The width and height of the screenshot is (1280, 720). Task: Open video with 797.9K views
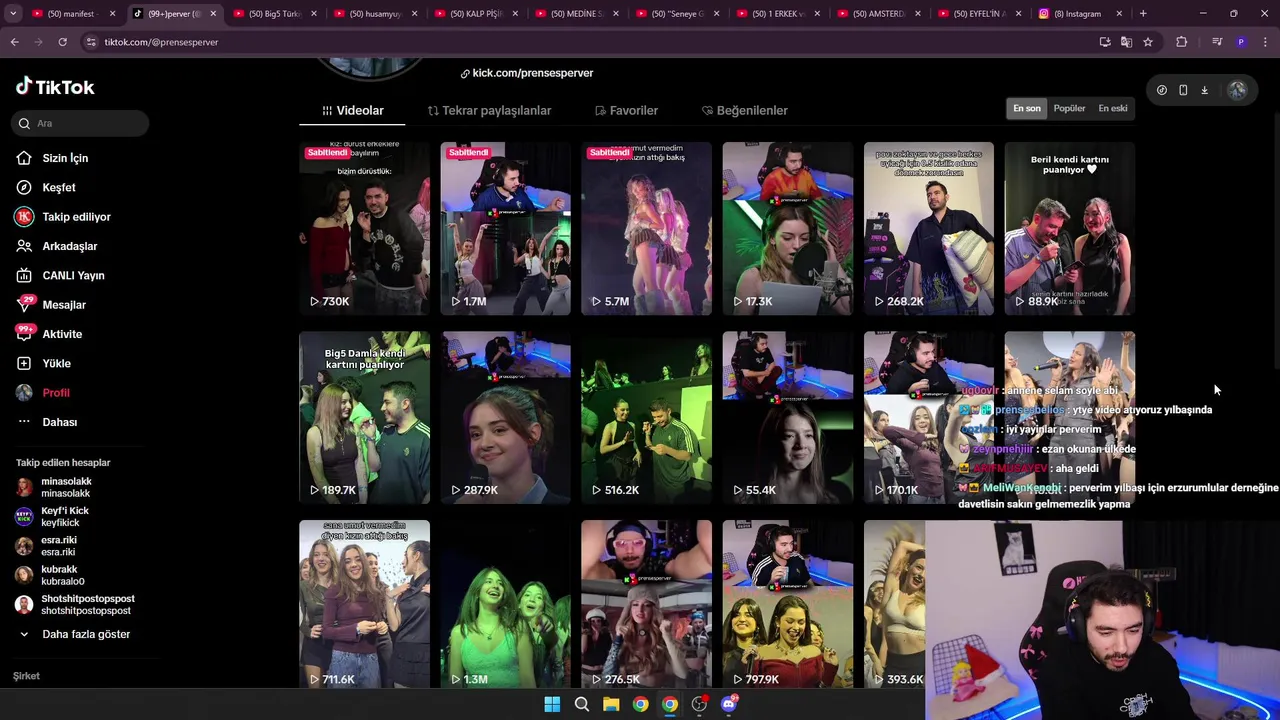[x=787, y=603]
